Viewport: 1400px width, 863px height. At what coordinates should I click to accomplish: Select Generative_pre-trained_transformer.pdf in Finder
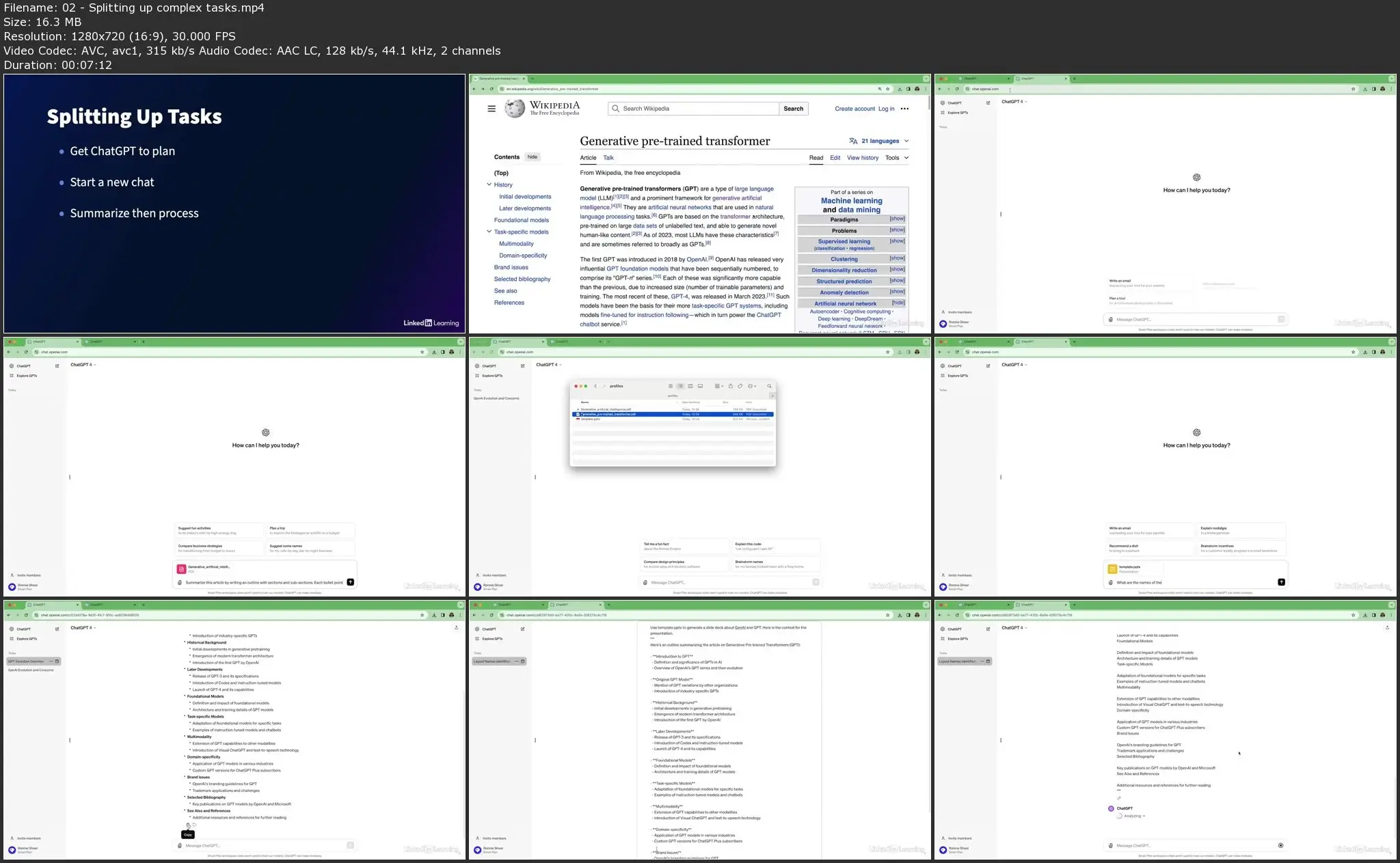(x=673, y=414)
